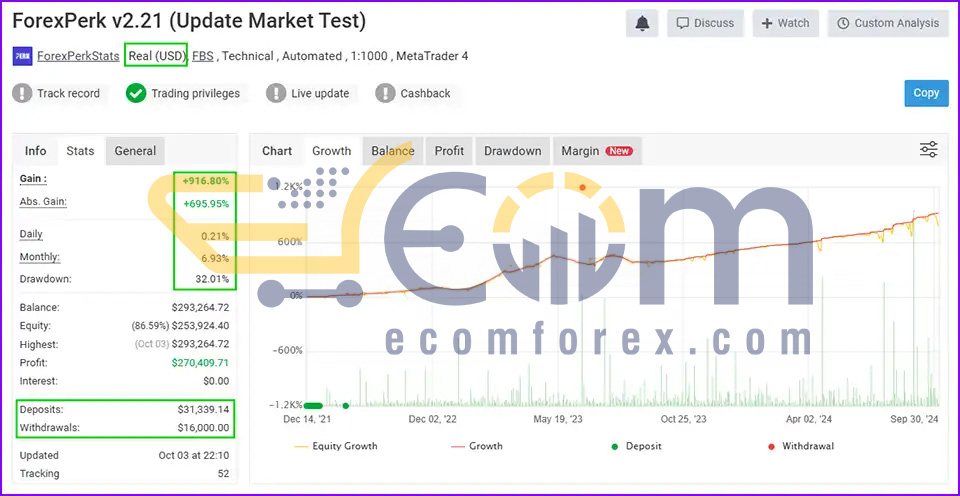Click the $253,924.40 equity value
This screenshot has width=960, height=496.
200,326
